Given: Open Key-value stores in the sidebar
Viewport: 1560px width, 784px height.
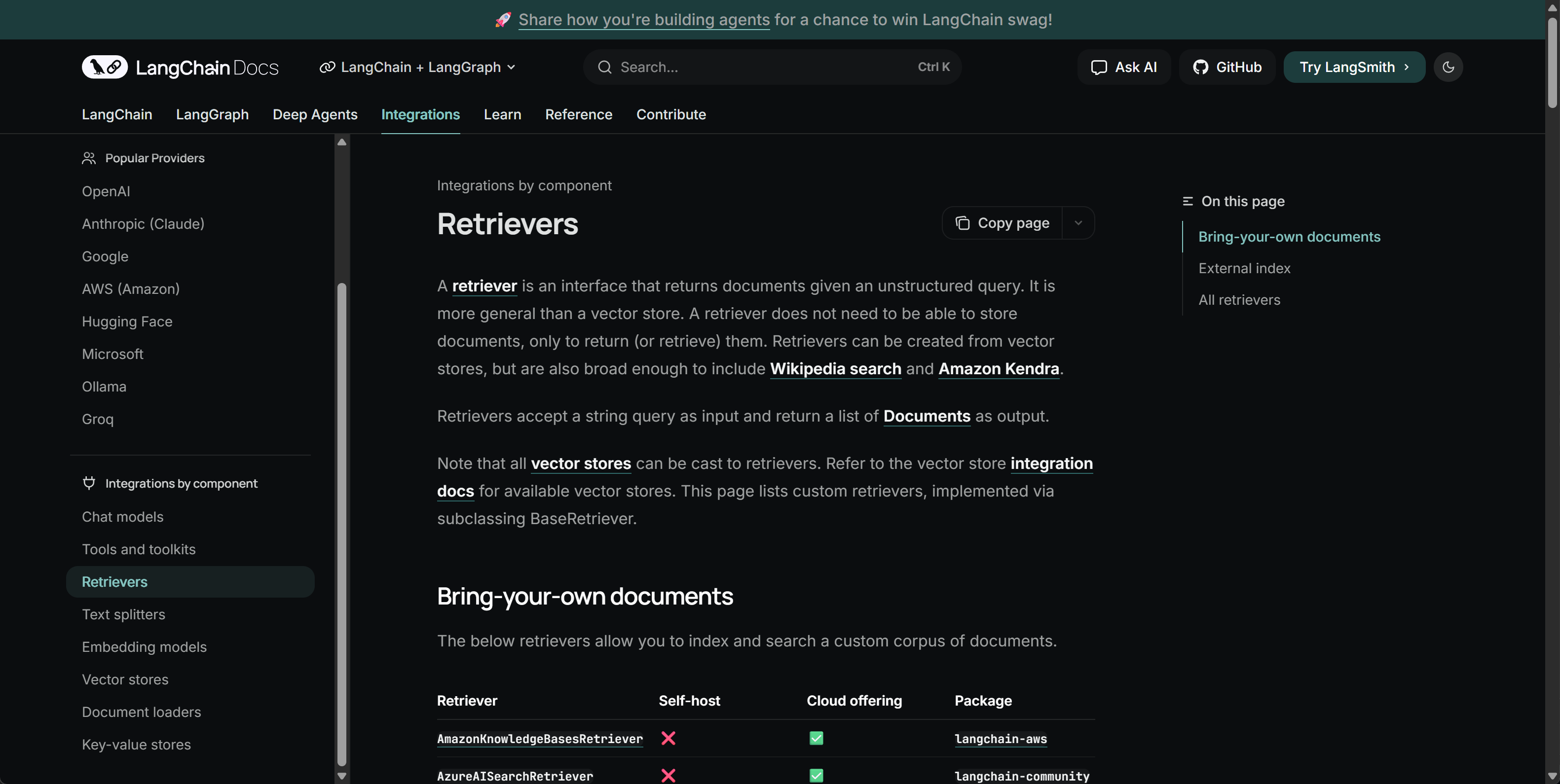Looking at the screenshot, I should tap(136, 745).
